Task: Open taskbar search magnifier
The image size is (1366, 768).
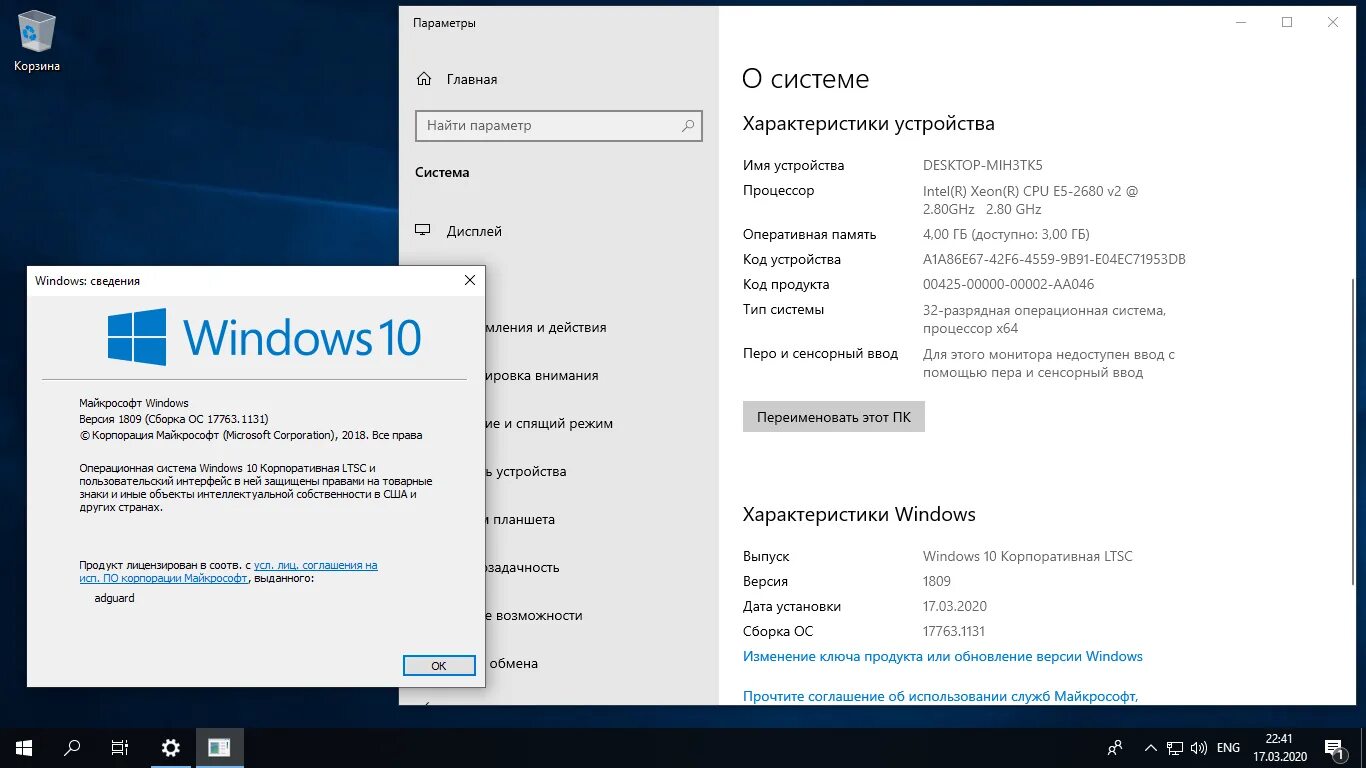Action: 72,747
